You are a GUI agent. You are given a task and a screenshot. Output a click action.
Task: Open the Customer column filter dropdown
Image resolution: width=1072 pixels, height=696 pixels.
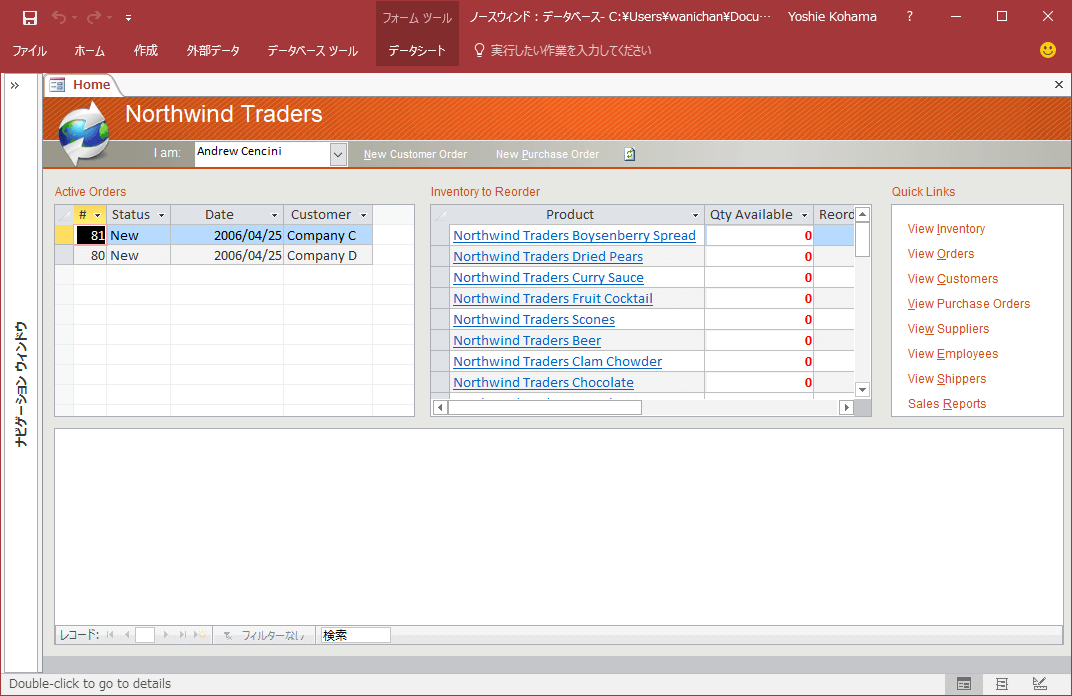[364, 215]
